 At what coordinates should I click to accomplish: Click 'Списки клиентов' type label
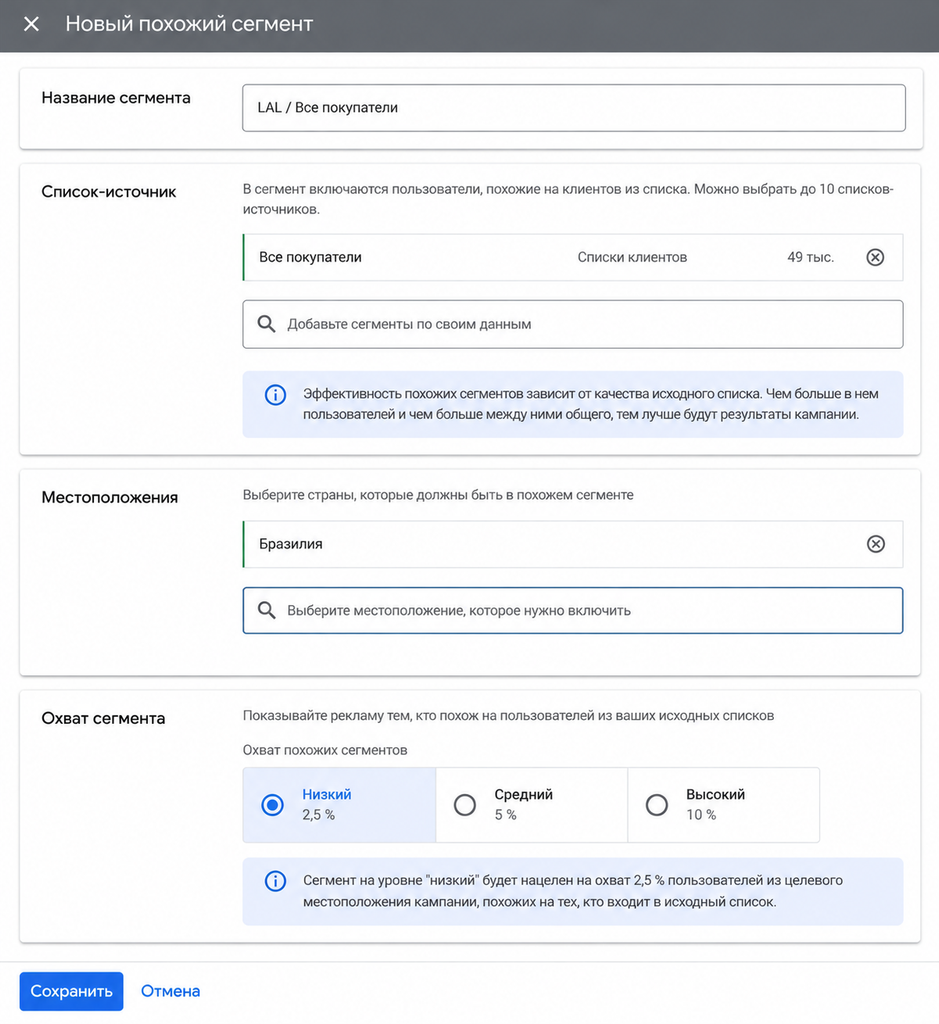coord(632,257)
